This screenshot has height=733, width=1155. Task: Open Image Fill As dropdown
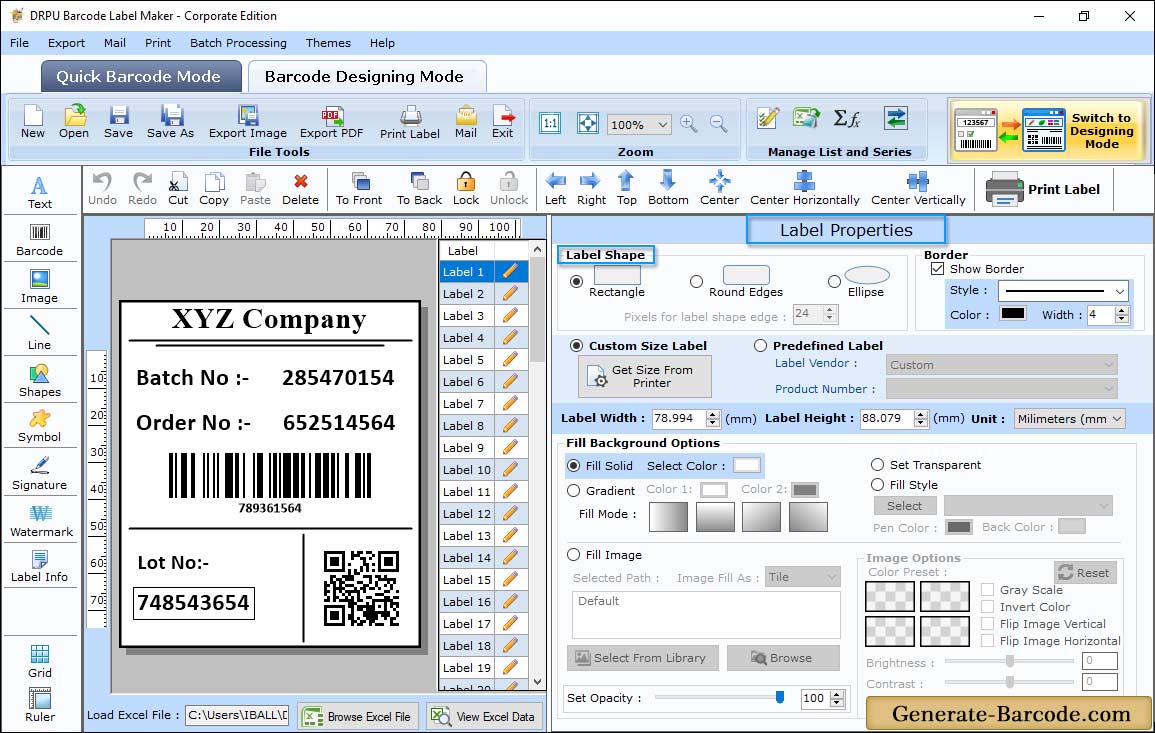(802, 577)
